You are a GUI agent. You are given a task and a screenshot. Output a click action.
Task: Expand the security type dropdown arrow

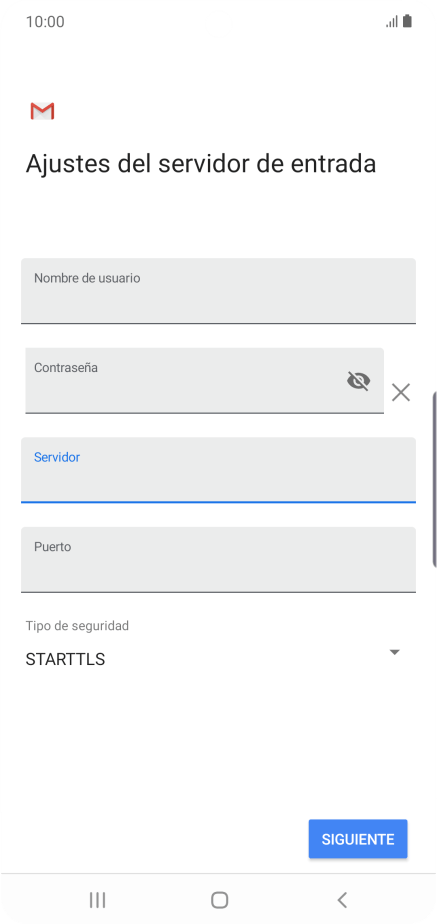[395, 652]
